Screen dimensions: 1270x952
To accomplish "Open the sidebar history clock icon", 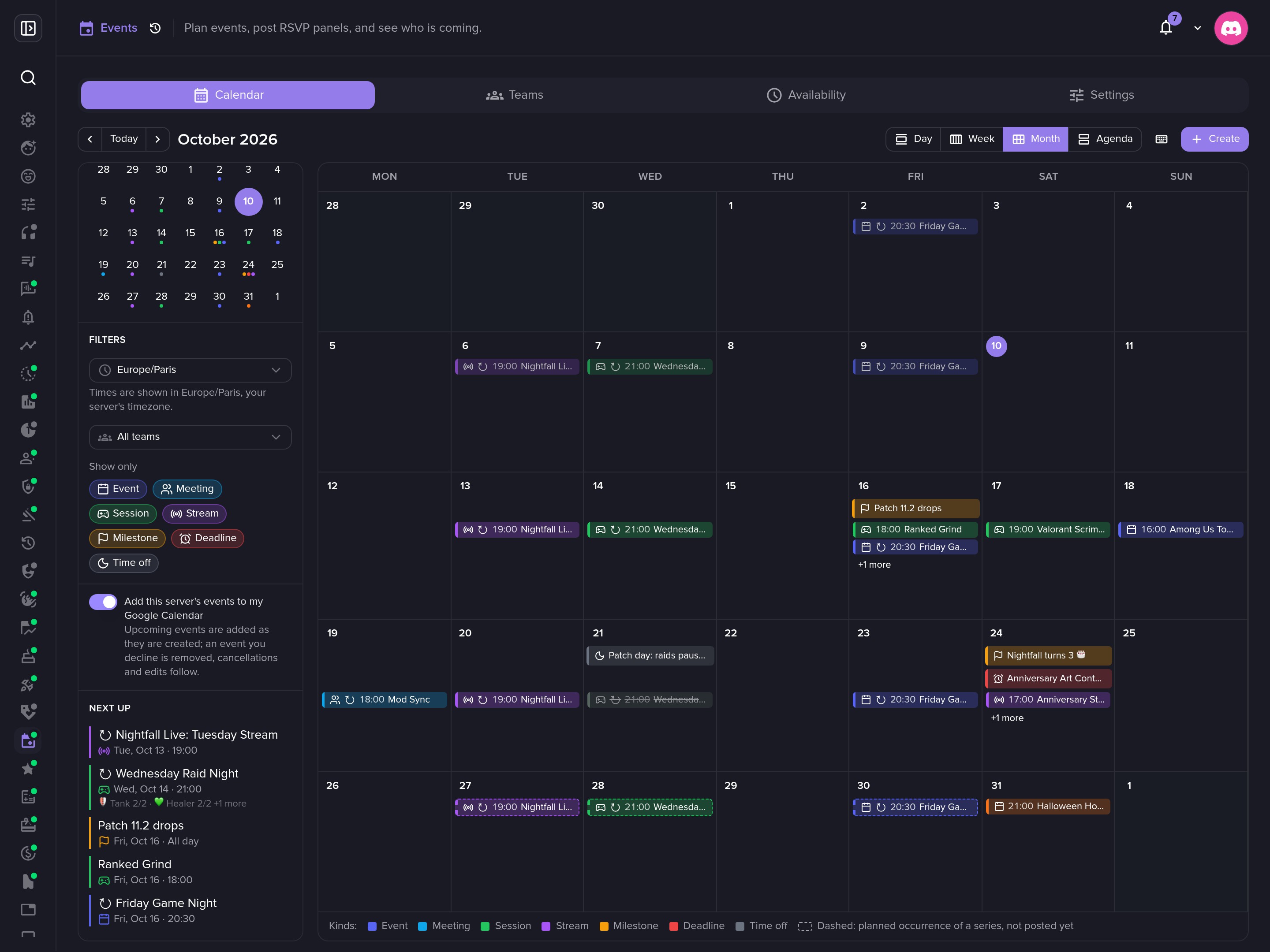I will (x=28, y=543).
